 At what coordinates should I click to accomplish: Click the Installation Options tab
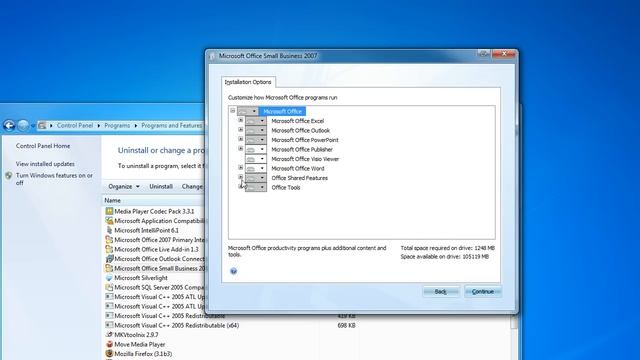pyautogui.click(x=248, y=82)
